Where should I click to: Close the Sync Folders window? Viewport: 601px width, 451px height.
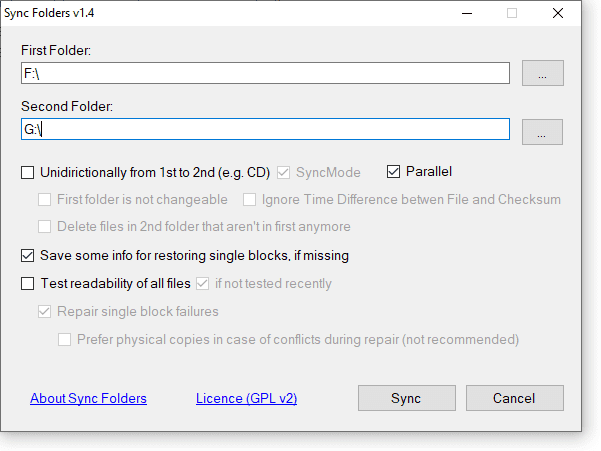(557, 13)
